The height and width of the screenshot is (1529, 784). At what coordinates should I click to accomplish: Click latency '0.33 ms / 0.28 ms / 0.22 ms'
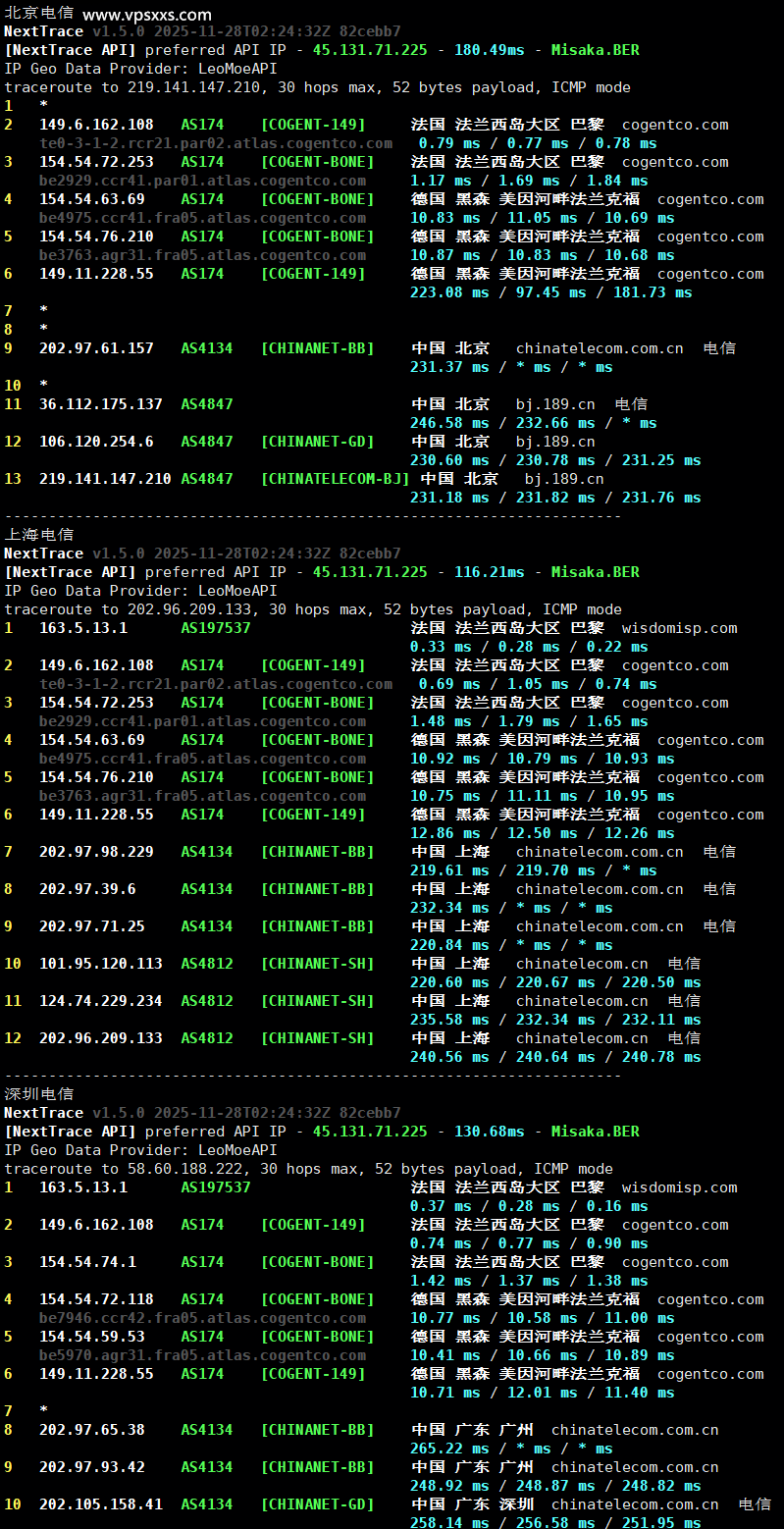click(529, 647)
